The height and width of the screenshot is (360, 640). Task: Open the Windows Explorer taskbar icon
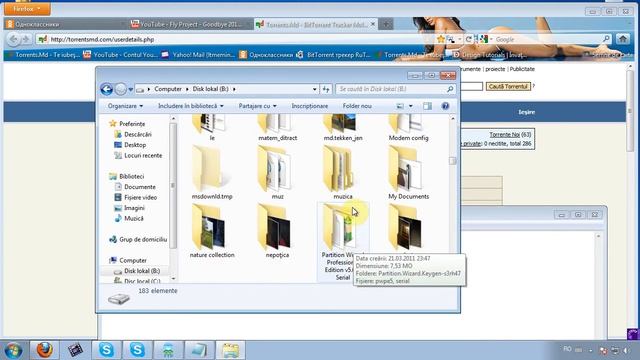tap(230, 350)
